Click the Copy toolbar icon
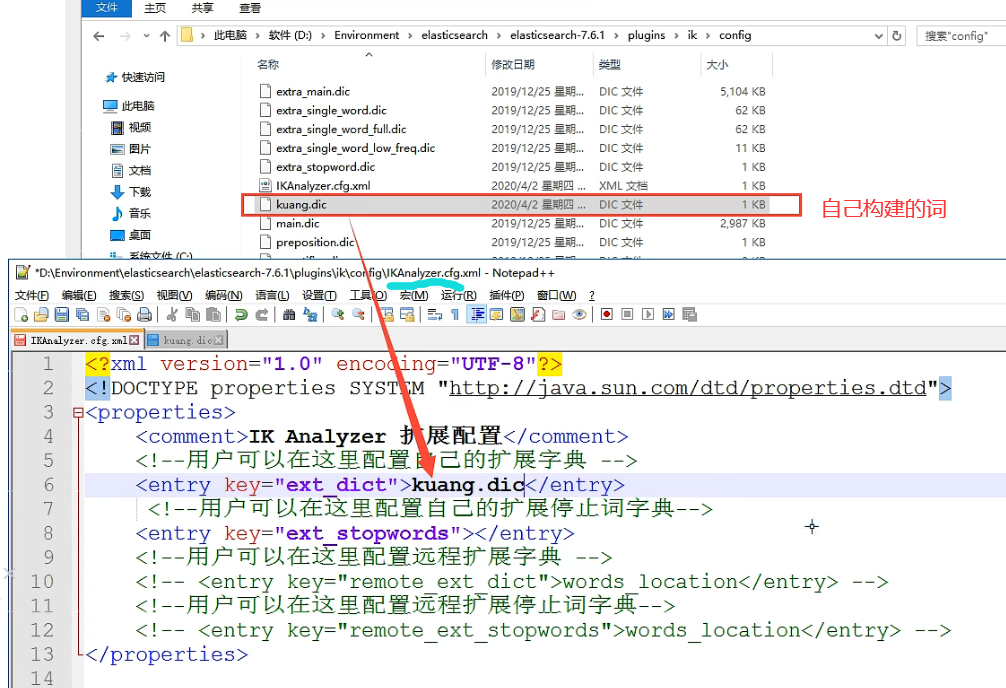 (192, 314)
